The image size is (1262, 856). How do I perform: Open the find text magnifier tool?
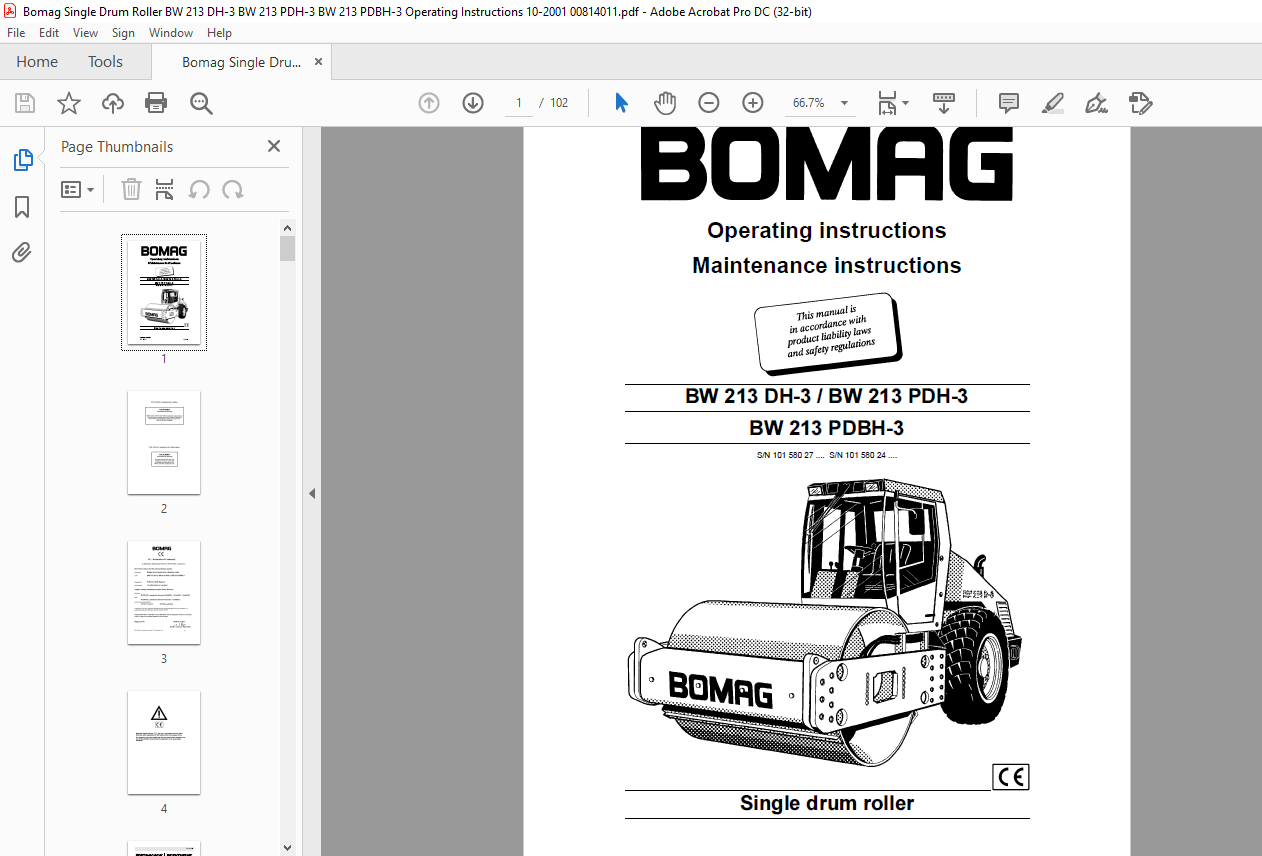click(201, 103)
